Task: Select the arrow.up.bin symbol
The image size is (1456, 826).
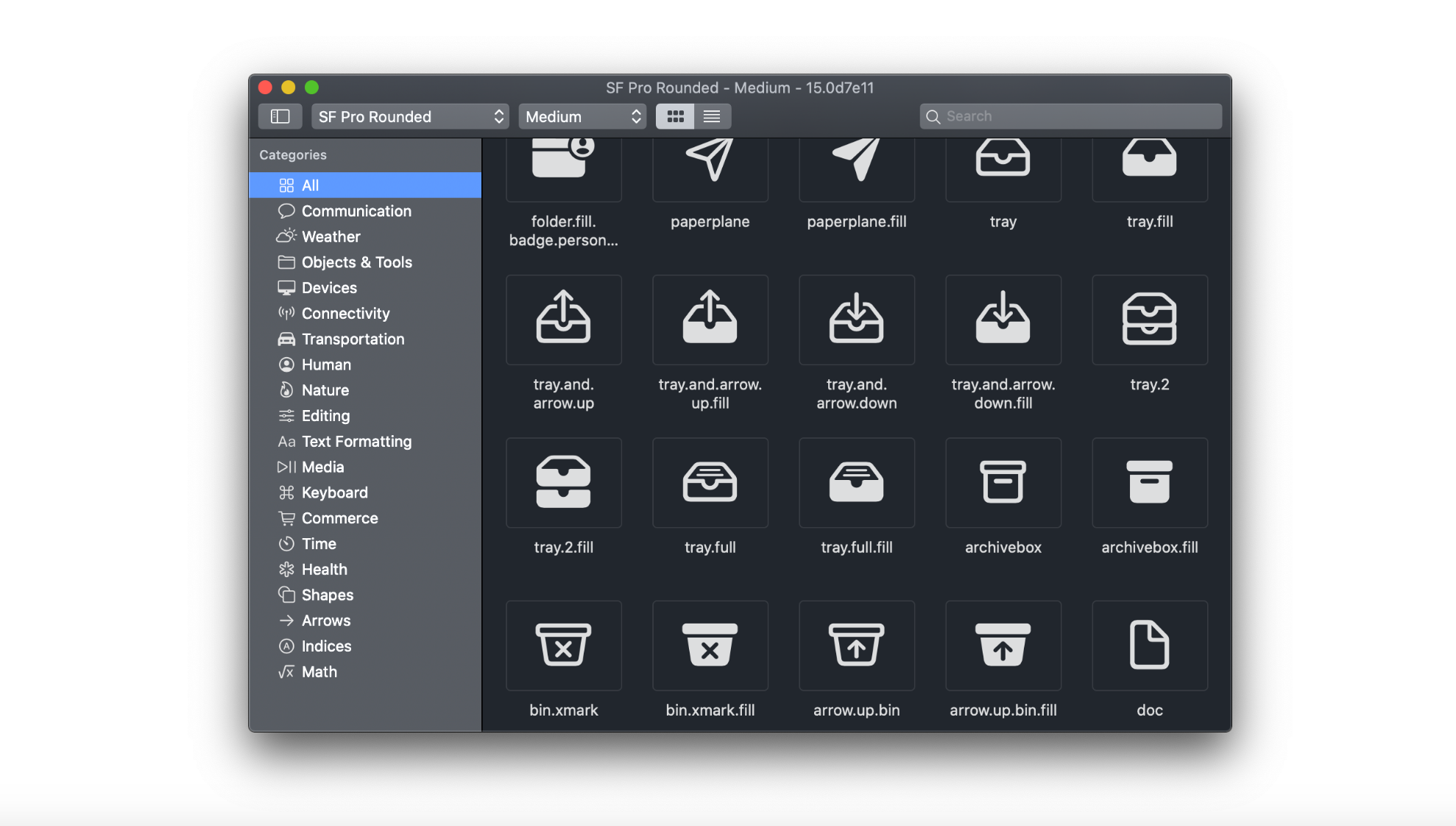Action: (857, 646)
